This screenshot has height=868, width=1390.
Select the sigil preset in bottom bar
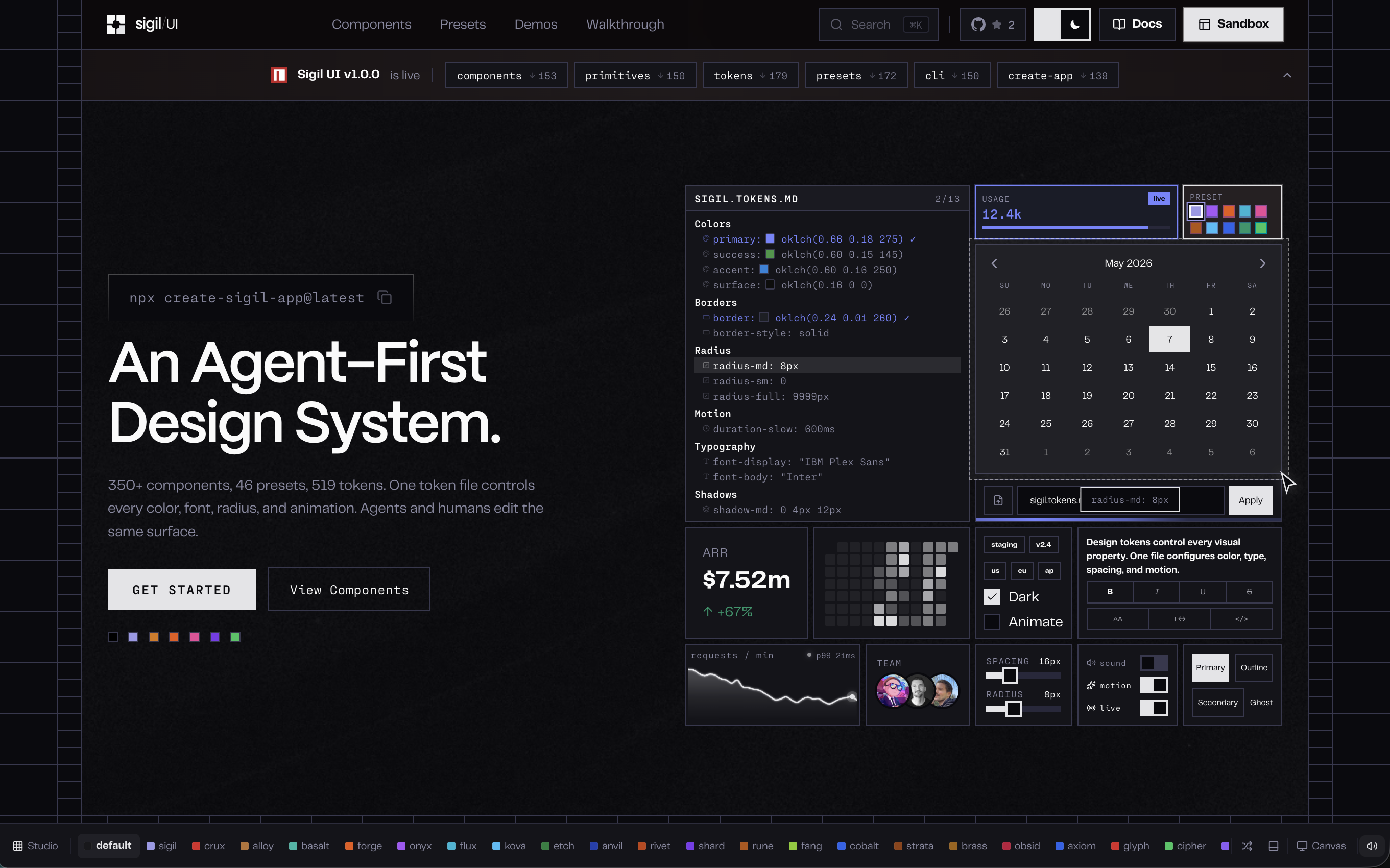[x=161, y=846]
